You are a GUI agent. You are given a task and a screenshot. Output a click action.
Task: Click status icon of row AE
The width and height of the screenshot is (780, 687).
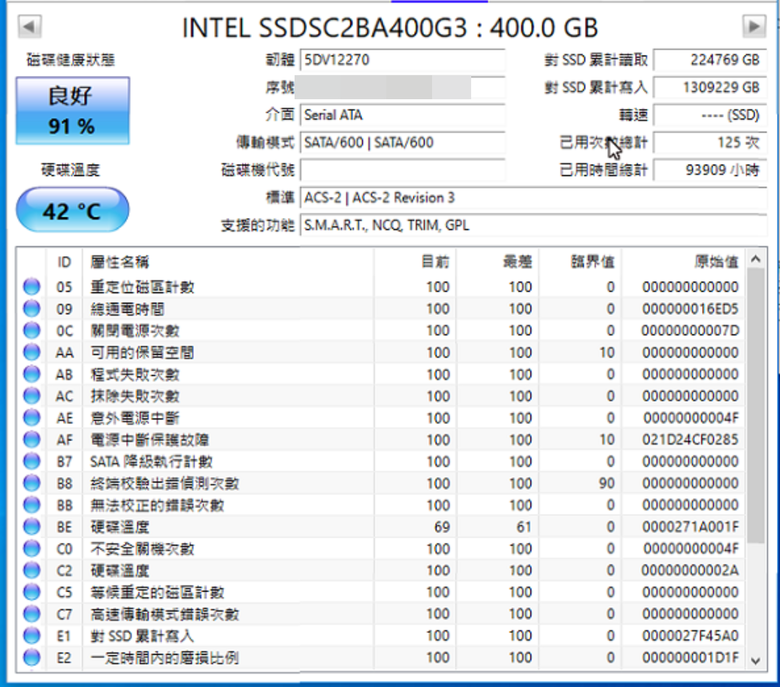pos(32,418)
